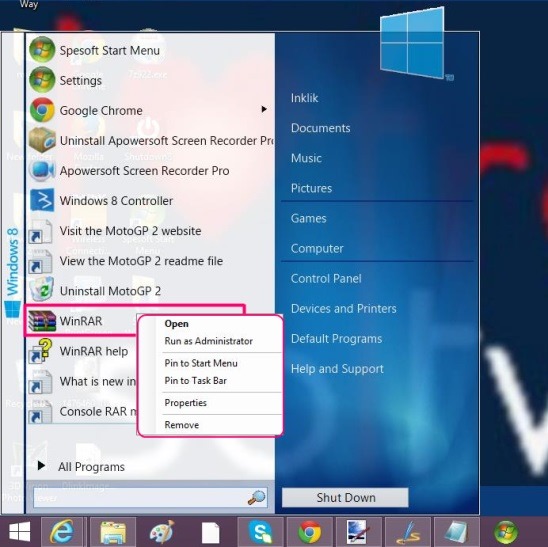Click 'Visit the MotoGP 2 website' label
548x547 pixels.
point(130,231)
